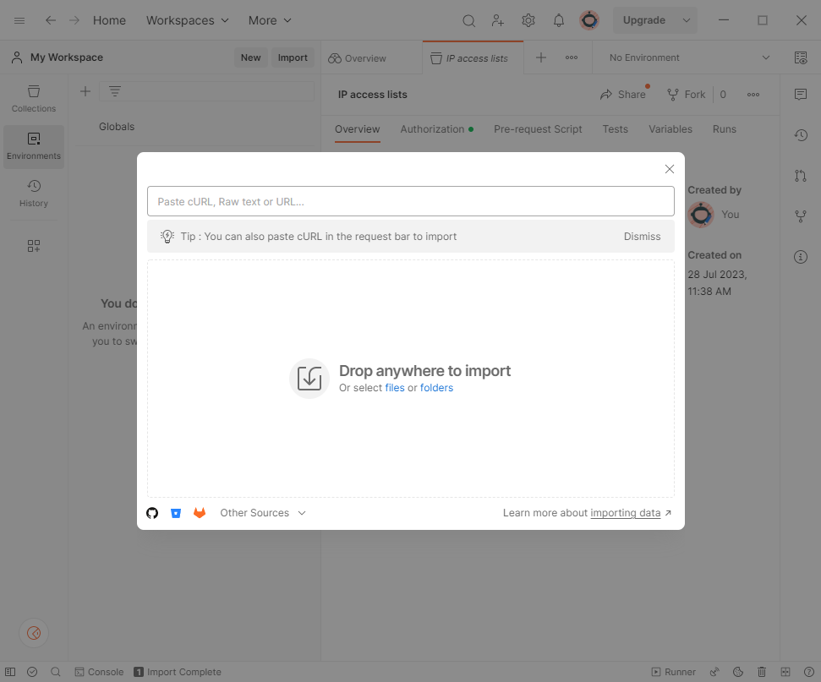Open the configure sidebar apps icon
This screenshot has height=682, width=821.
pos(34,245)
